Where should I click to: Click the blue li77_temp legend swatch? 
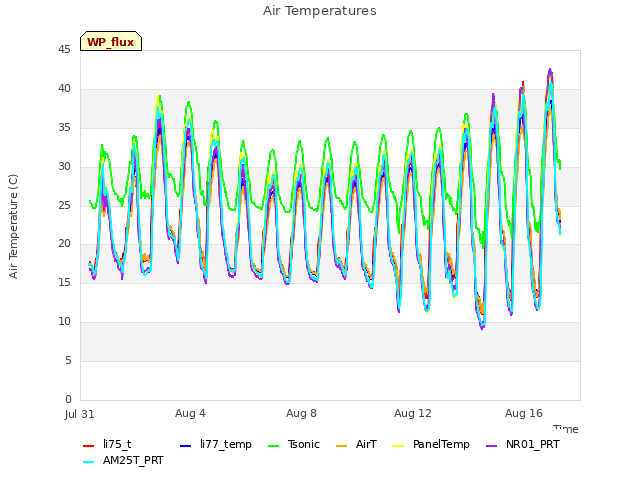pos(186,445)
